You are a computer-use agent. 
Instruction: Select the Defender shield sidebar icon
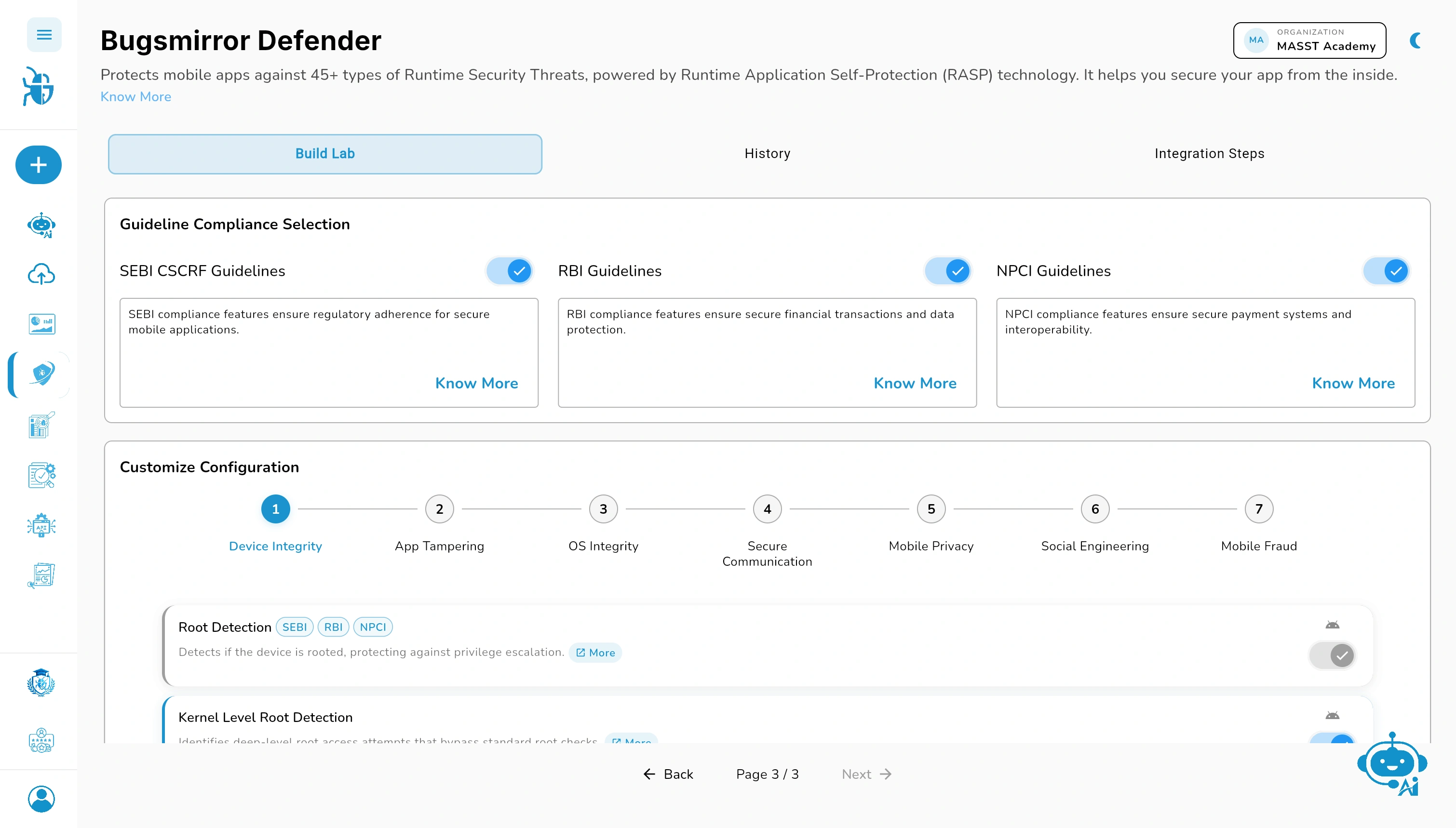click(x=41, y=374)
